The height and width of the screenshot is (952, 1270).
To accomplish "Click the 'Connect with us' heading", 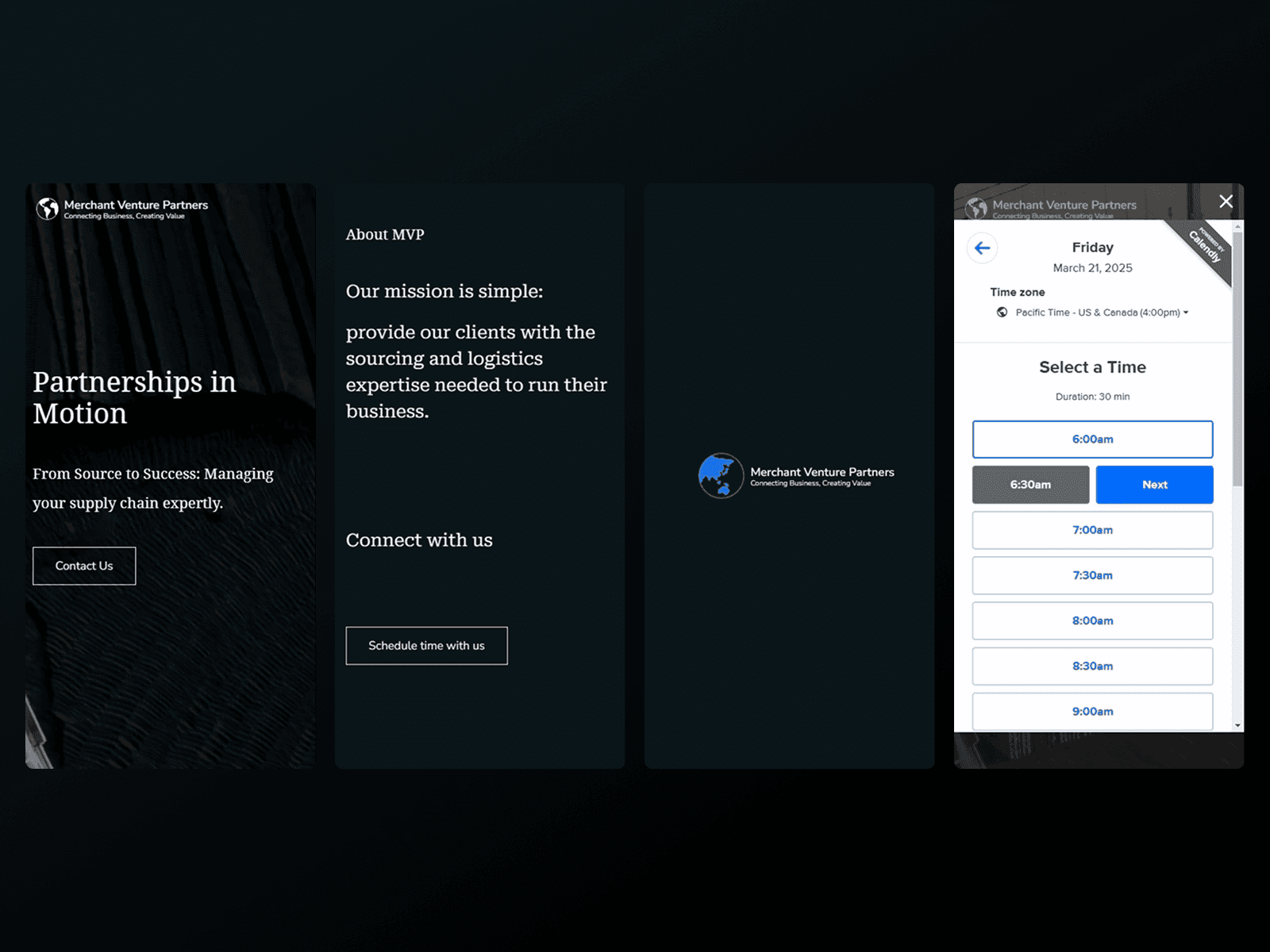I will coord(419,540).
